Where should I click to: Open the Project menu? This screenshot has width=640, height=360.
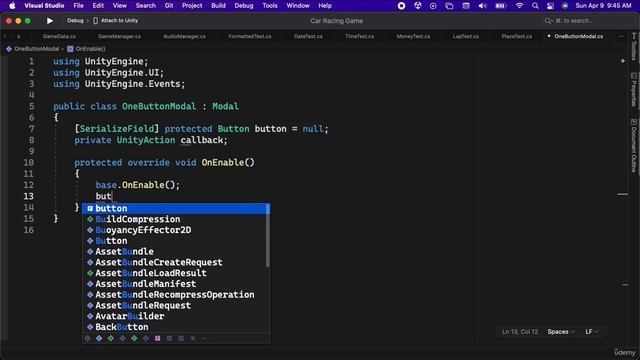click(192, 6)
